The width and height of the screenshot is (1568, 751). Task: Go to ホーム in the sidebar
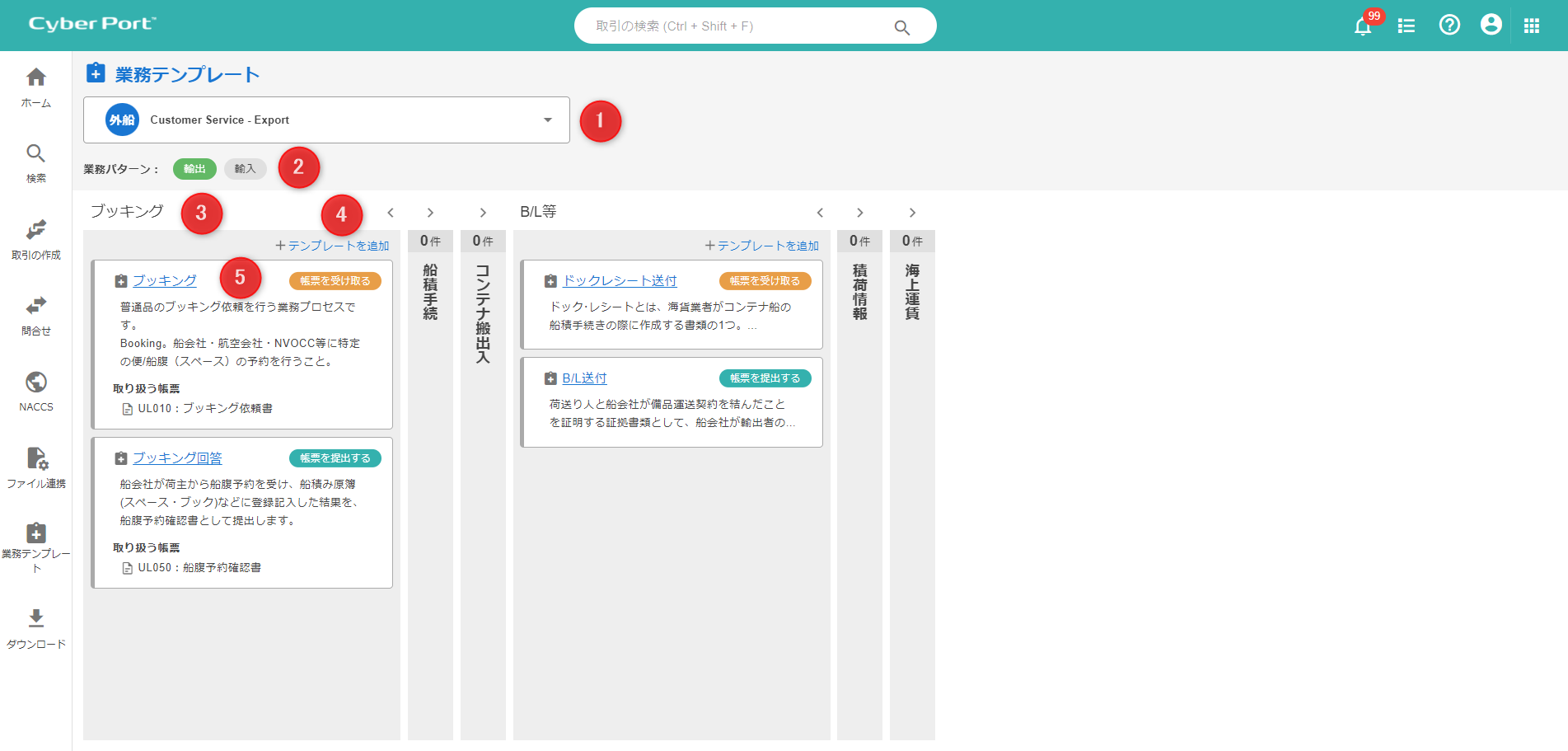36,87
